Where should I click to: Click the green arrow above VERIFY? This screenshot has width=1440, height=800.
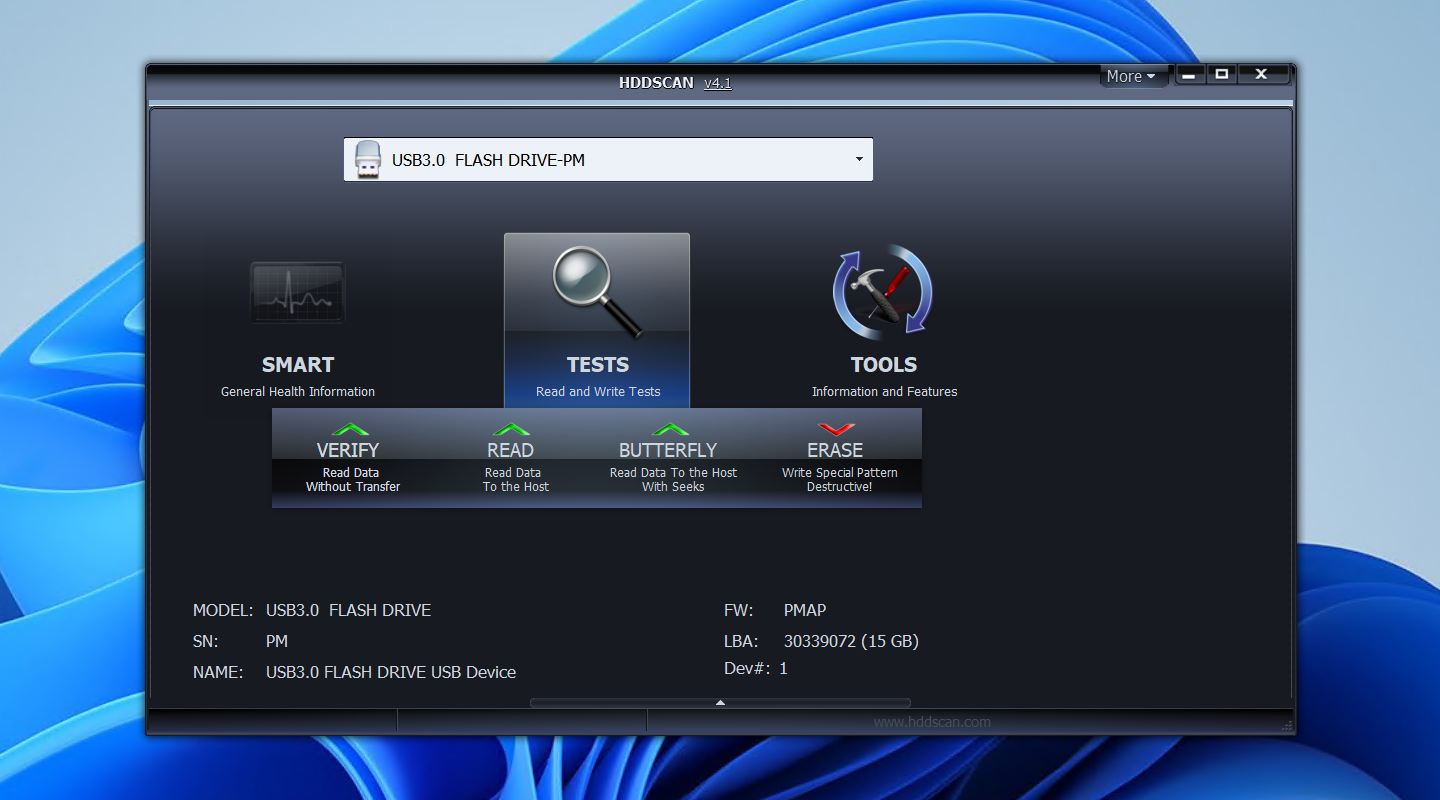point(349,428)
